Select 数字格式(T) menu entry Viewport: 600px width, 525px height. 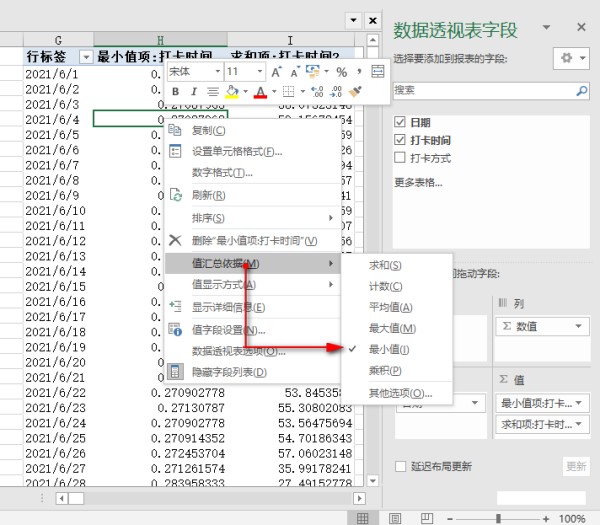tap(253, 173)
